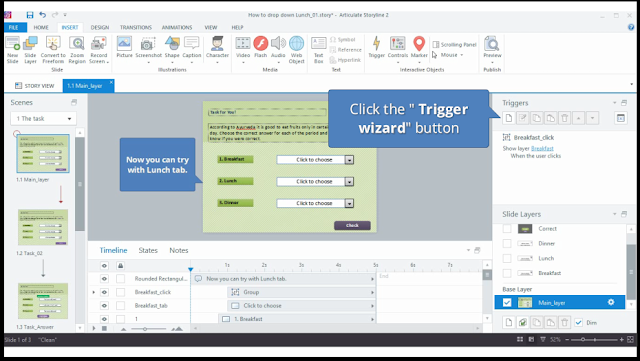640x361 pixels.
Task: Open the Dinner 'Click to choose' dropdown
Action: coord(349,203)
